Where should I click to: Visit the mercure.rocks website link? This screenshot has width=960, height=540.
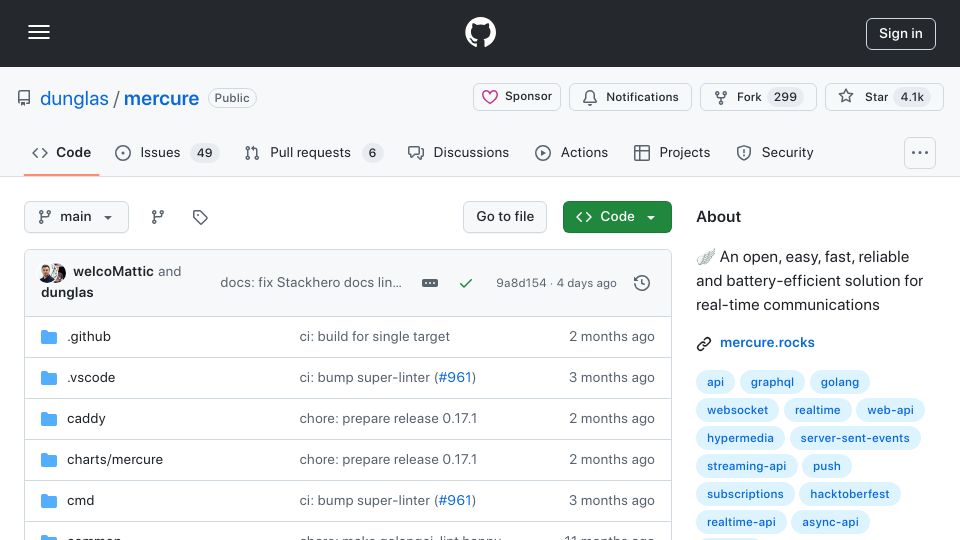pos(767,343)
